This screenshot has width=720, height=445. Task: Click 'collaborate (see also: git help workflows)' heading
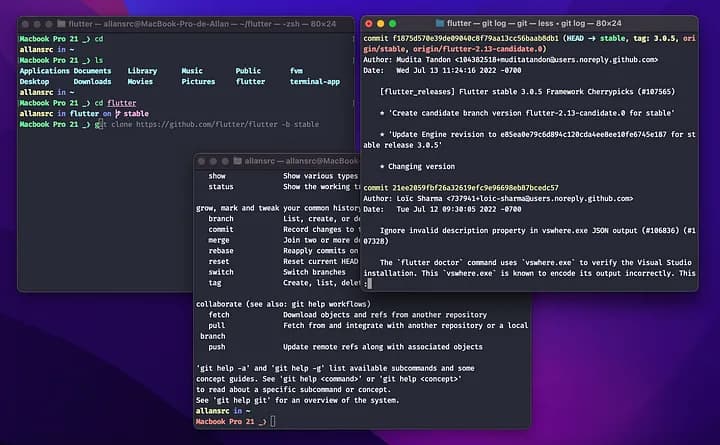click(283, 304)
